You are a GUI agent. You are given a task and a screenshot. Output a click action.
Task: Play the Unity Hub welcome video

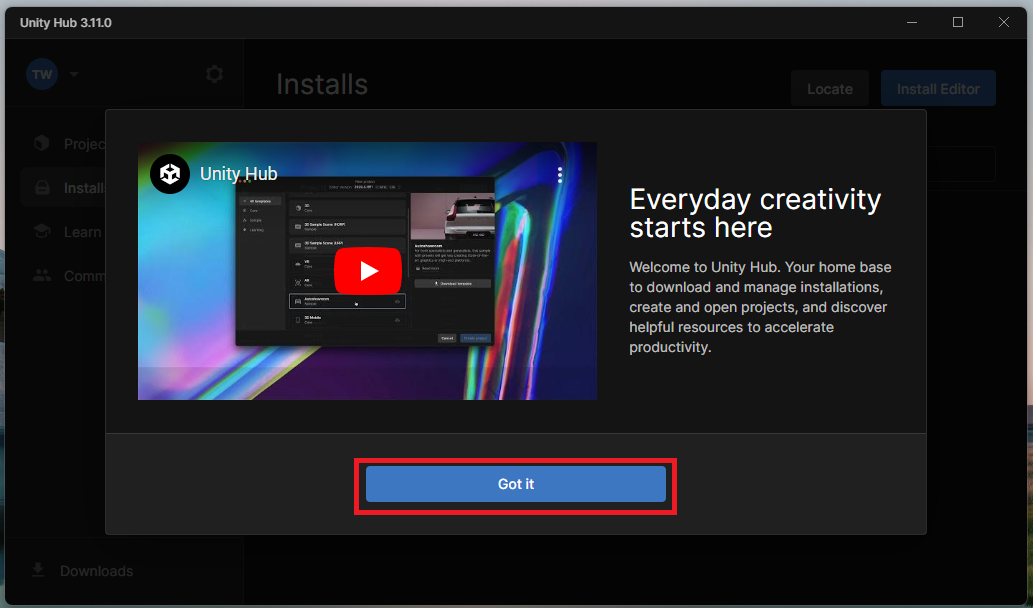coord(367,271)
